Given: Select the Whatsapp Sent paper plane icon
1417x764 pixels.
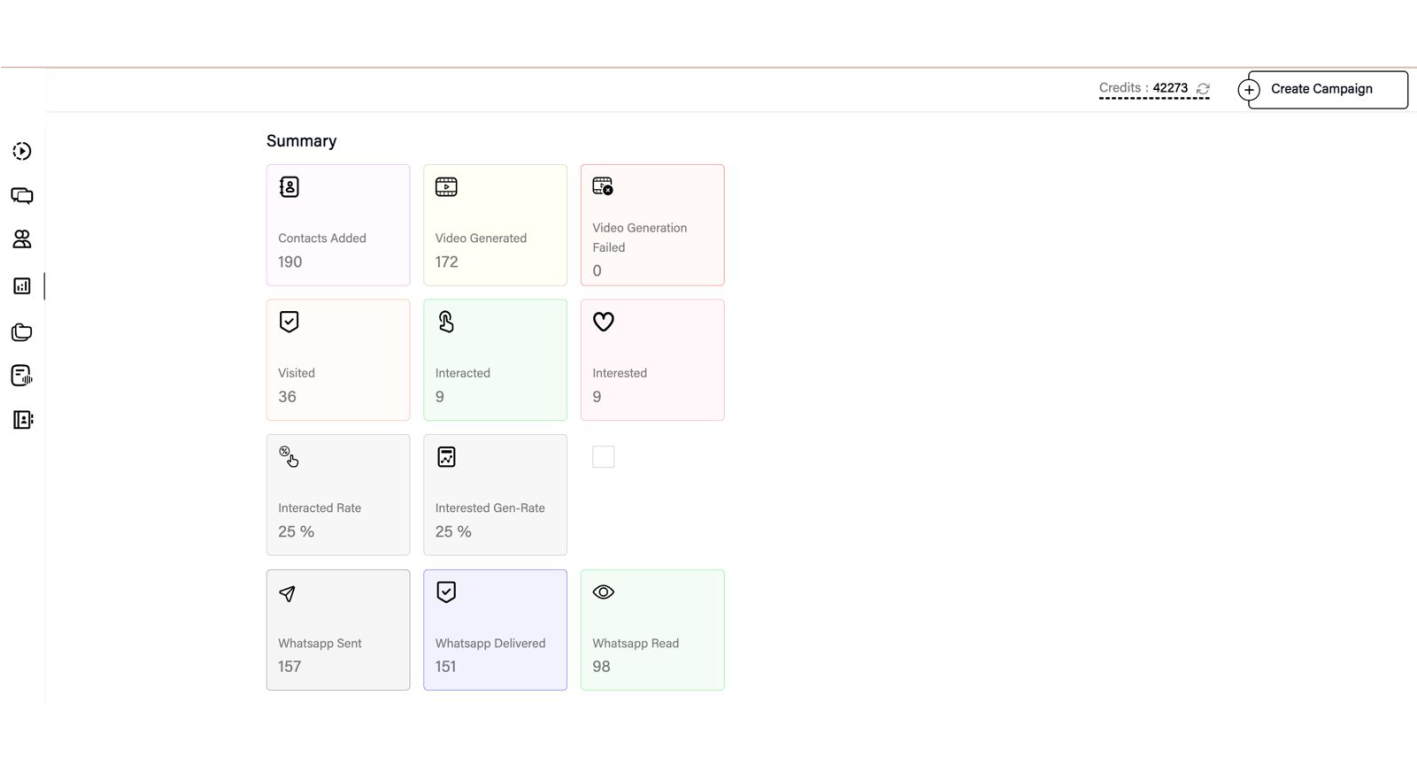Looking at the screenshot, I should (x=288, y=594).
